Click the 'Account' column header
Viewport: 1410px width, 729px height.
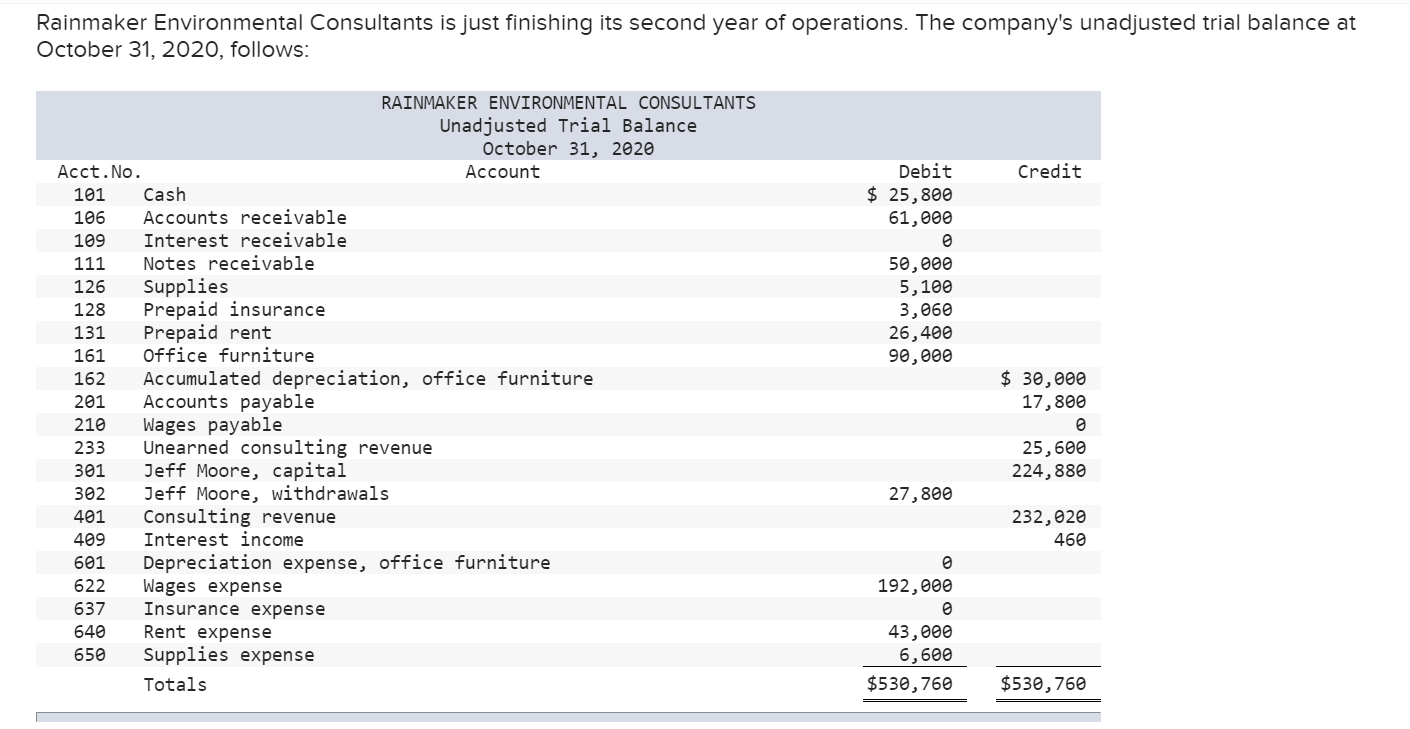click(x=502, y=171)
